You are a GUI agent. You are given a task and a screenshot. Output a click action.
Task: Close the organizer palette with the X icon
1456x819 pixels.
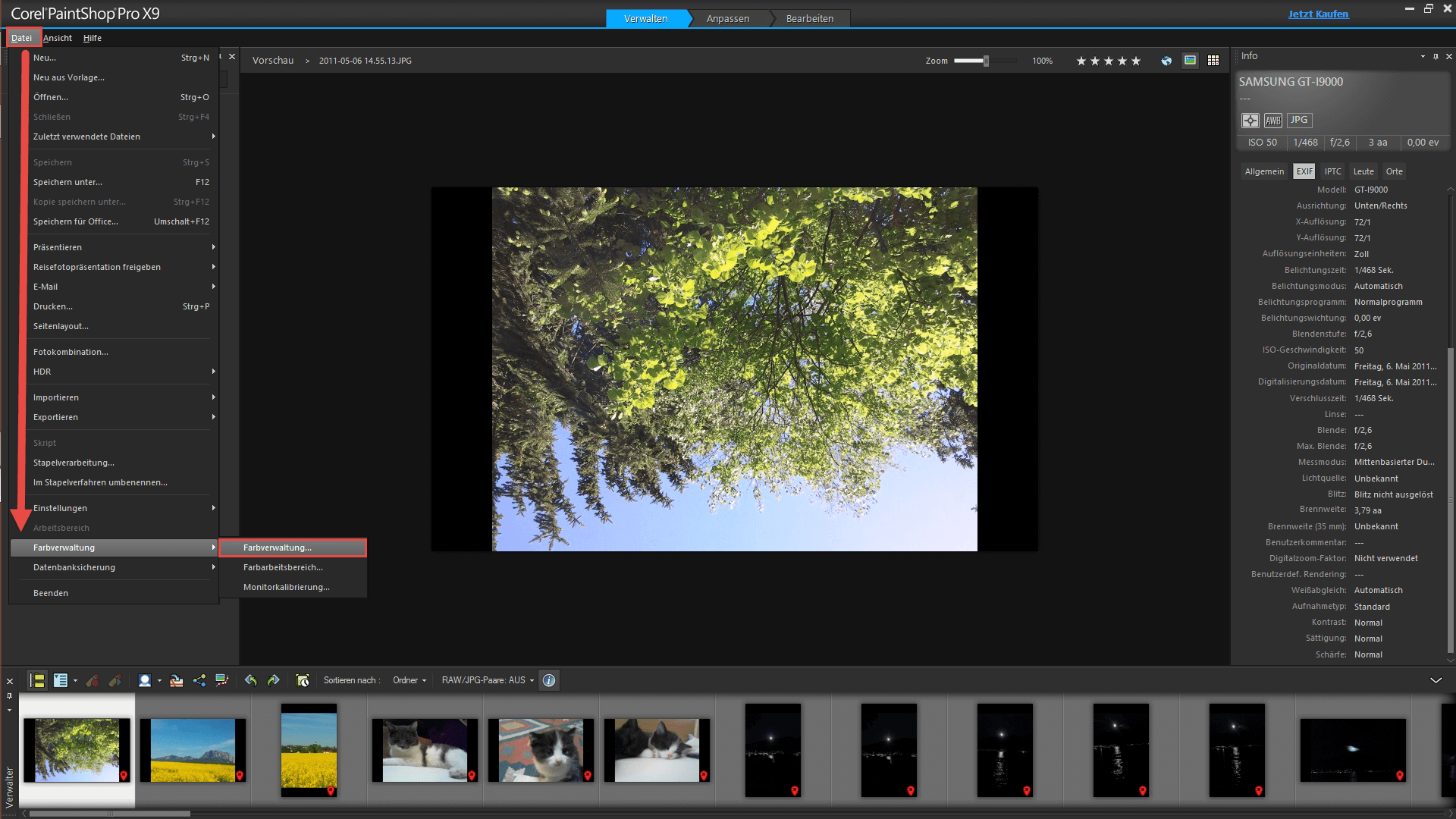coord(10,681)
